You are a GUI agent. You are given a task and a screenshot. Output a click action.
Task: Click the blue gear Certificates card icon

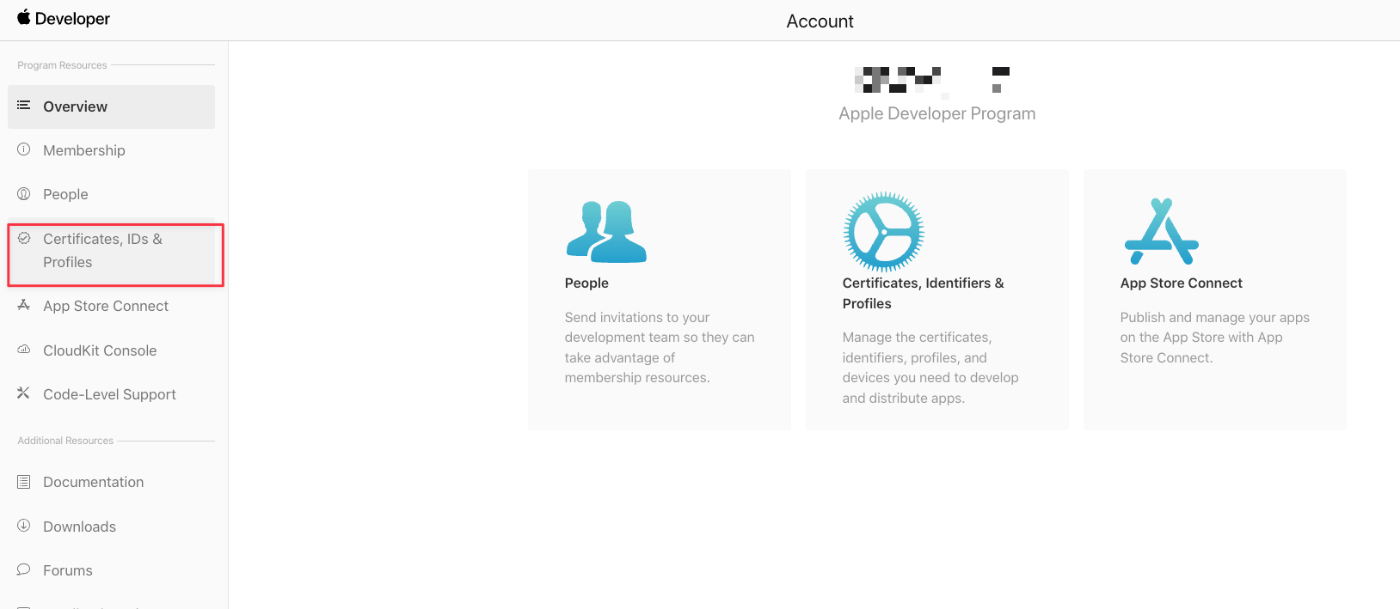coord(884,232)
